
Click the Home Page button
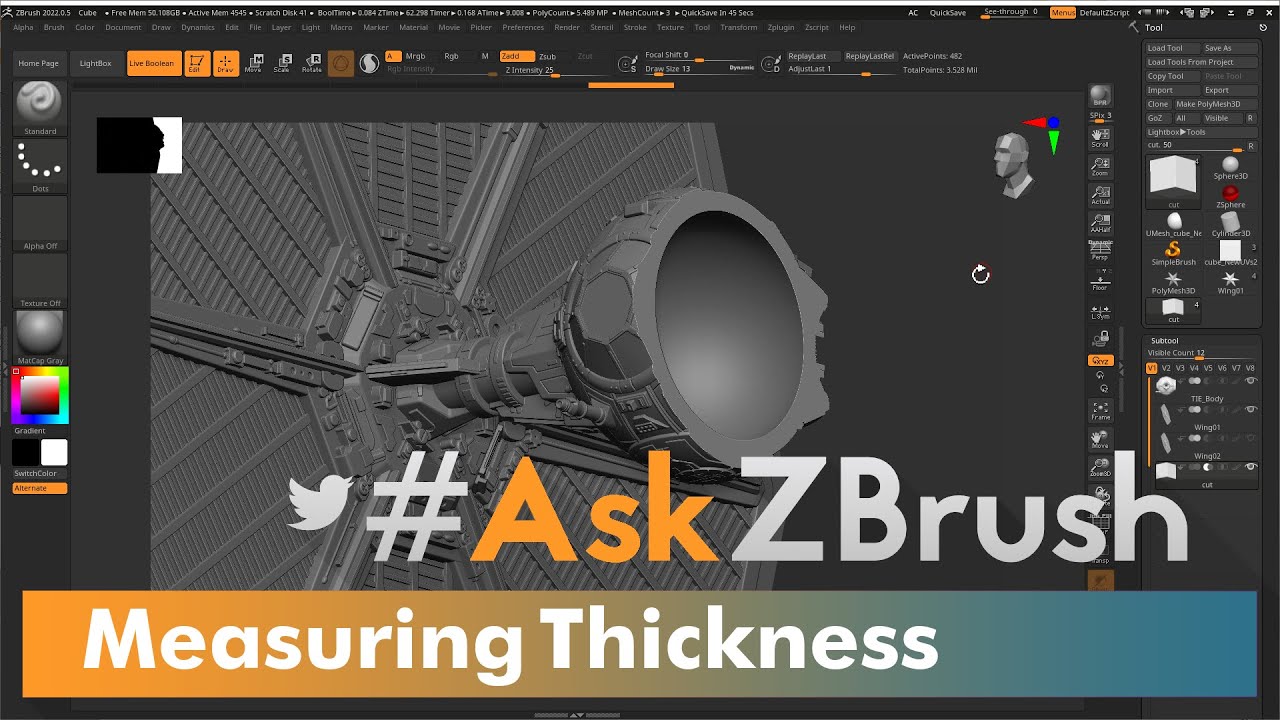point(39,63)
